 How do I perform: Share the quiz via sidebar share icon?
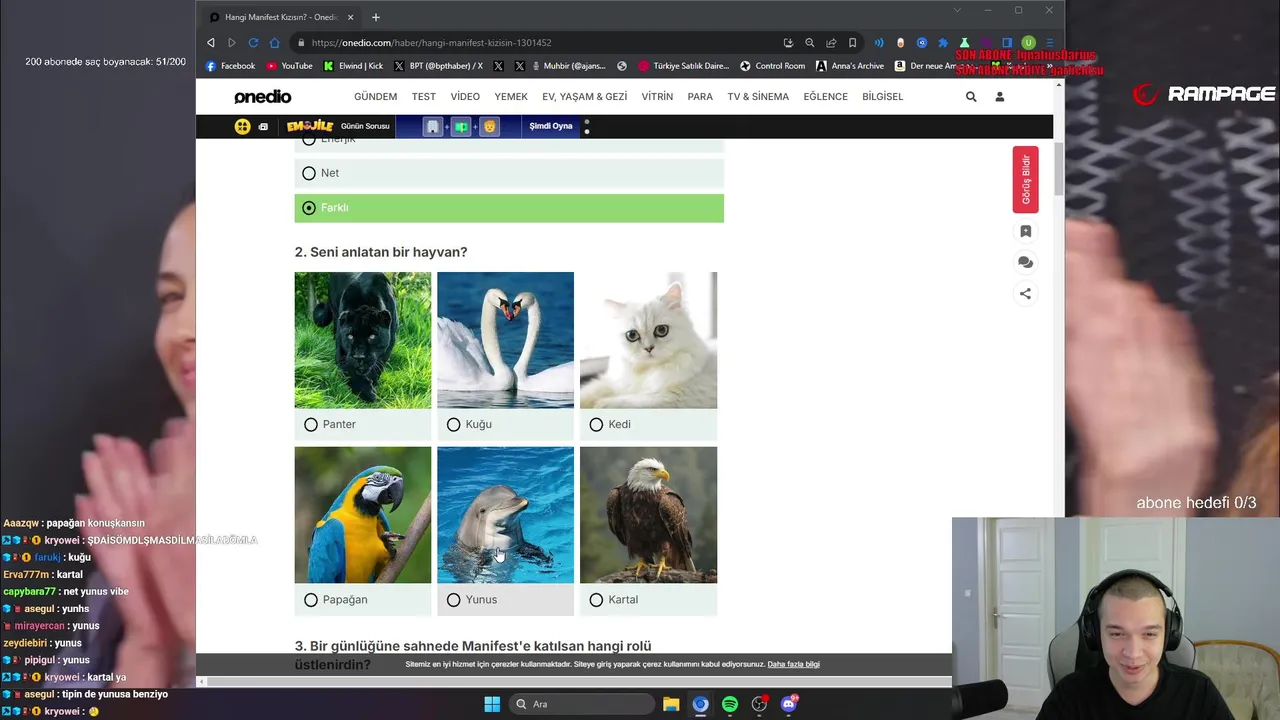point(1025,293)
